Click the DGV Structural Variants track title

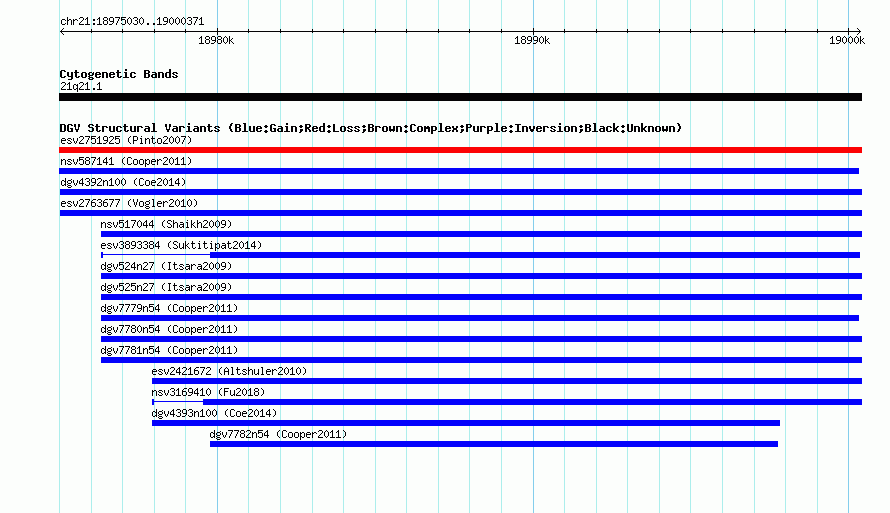click(x=371, y=128)
